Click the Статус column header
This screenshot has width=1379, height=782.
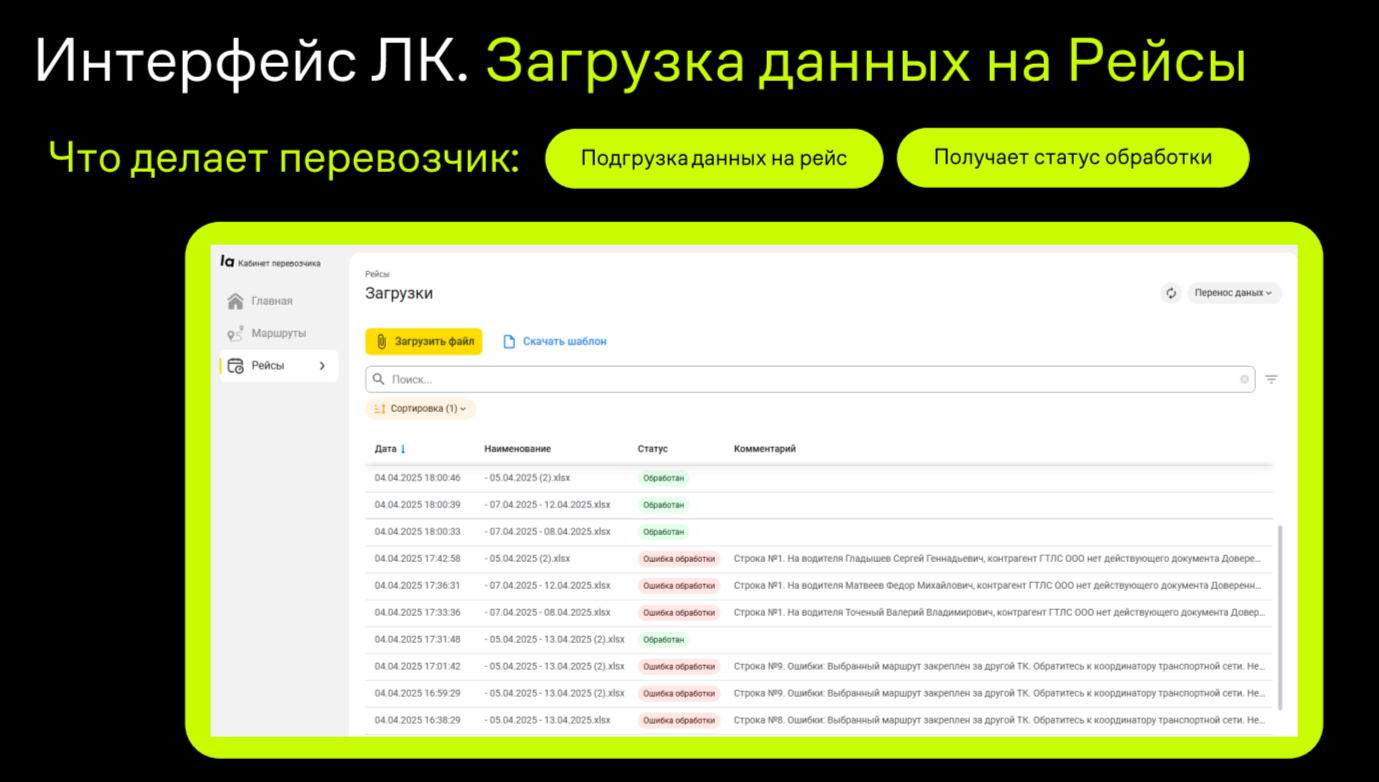coord(652,449)
